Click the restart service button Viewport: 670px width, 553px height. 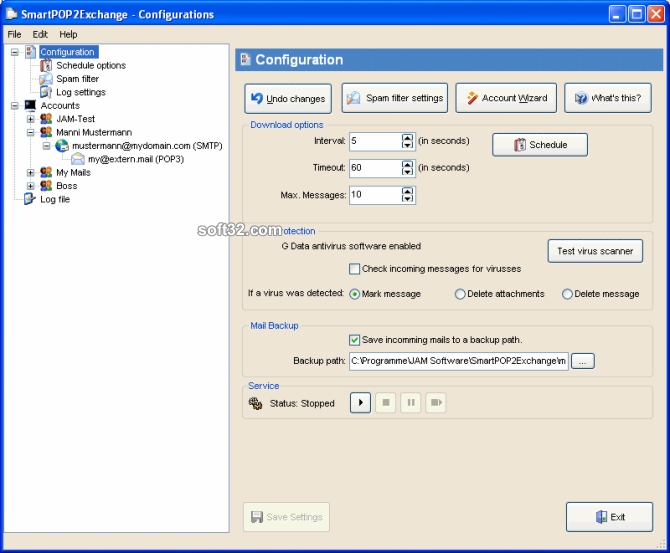[x=436, y=403]
